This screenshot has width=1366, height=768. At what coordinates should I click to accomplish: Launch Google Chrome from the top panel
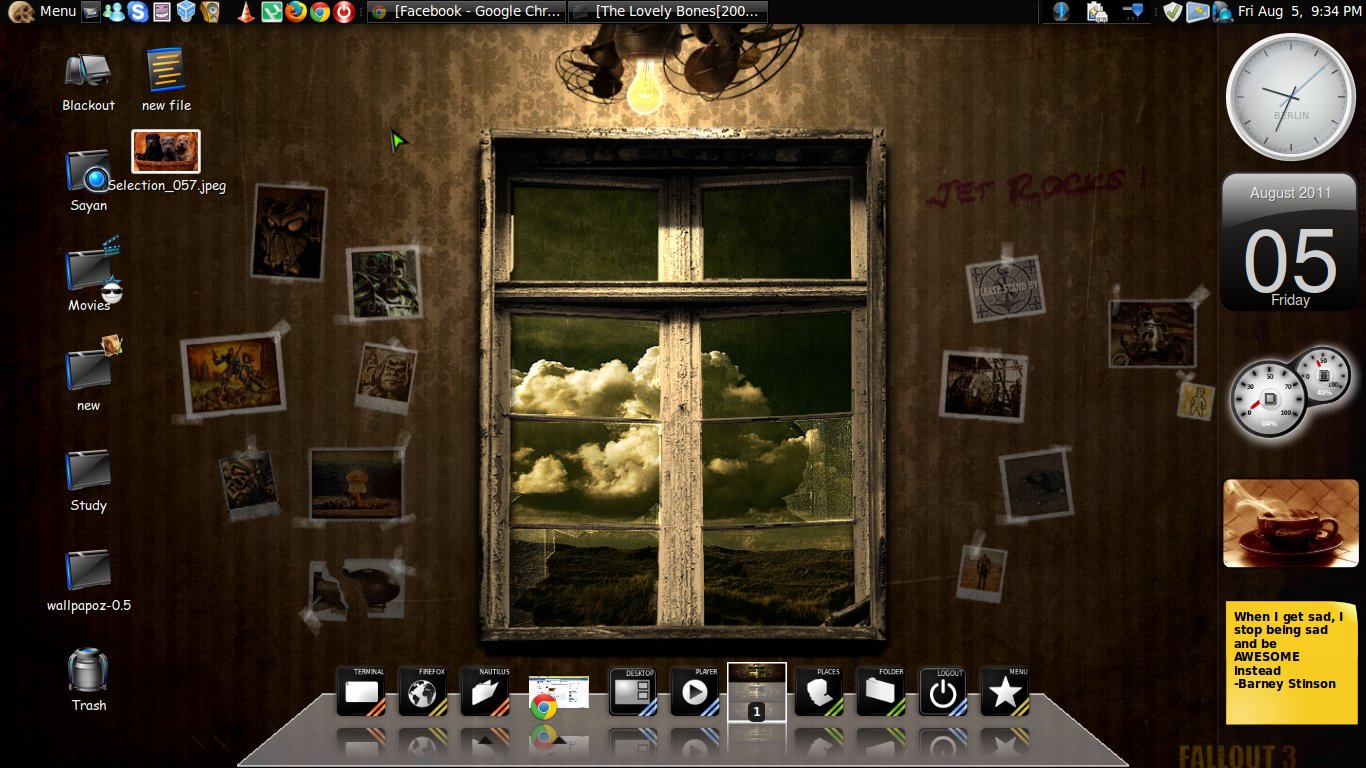tap(319, 12)
